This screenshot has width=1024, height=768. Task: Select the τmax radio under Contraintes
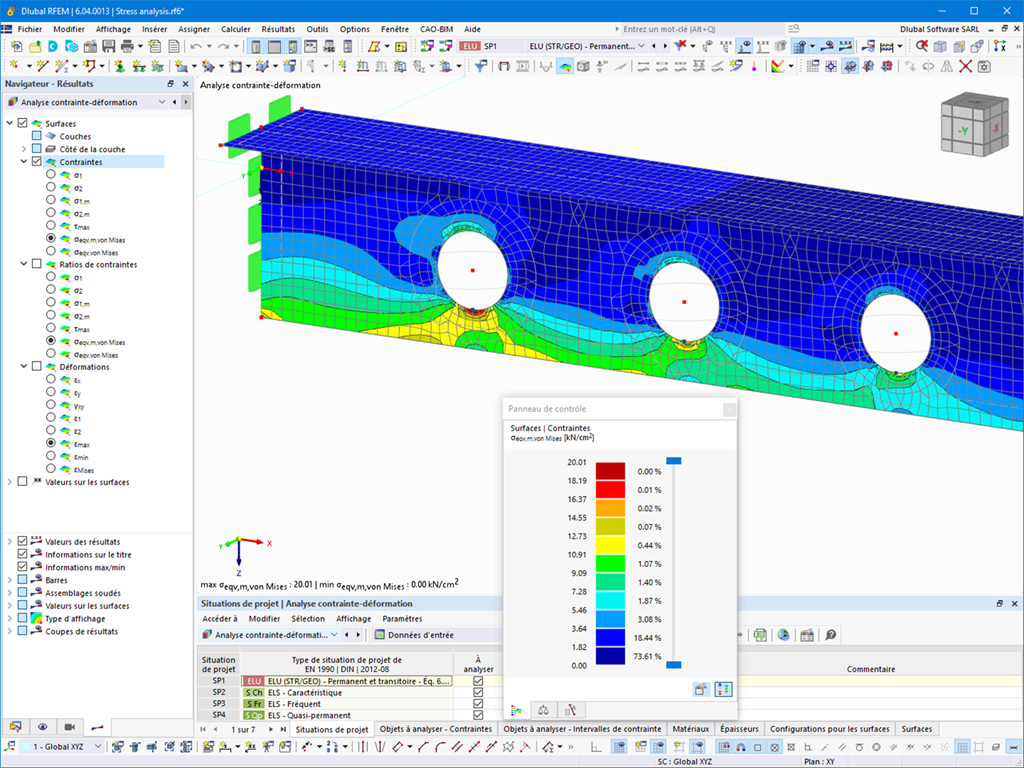tap(50, 225)
